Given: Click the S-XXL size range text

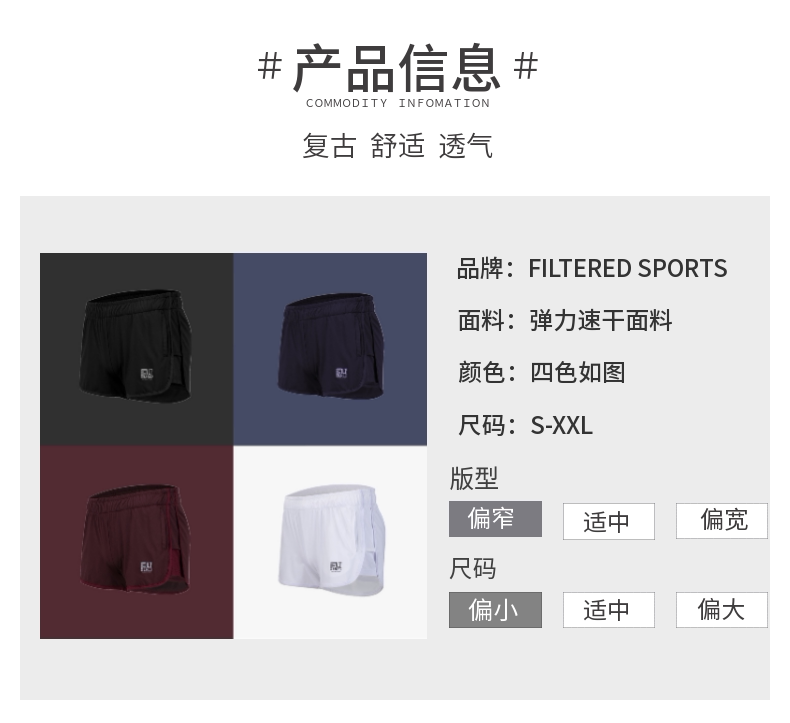Looking at the screenshot, I should [x=561, y=425].
